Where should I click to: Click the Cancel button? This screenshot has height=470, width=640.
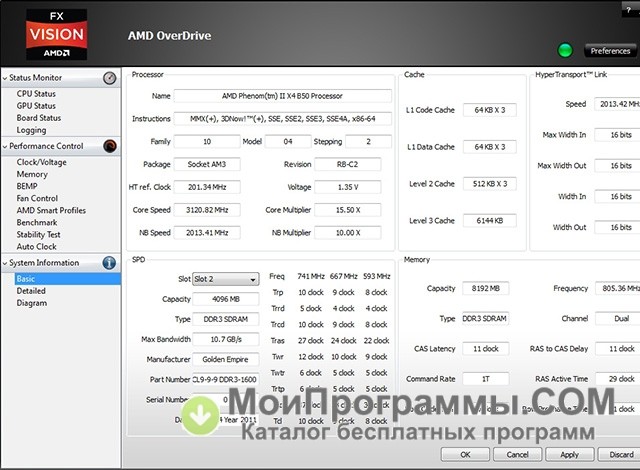click(517, 454)
